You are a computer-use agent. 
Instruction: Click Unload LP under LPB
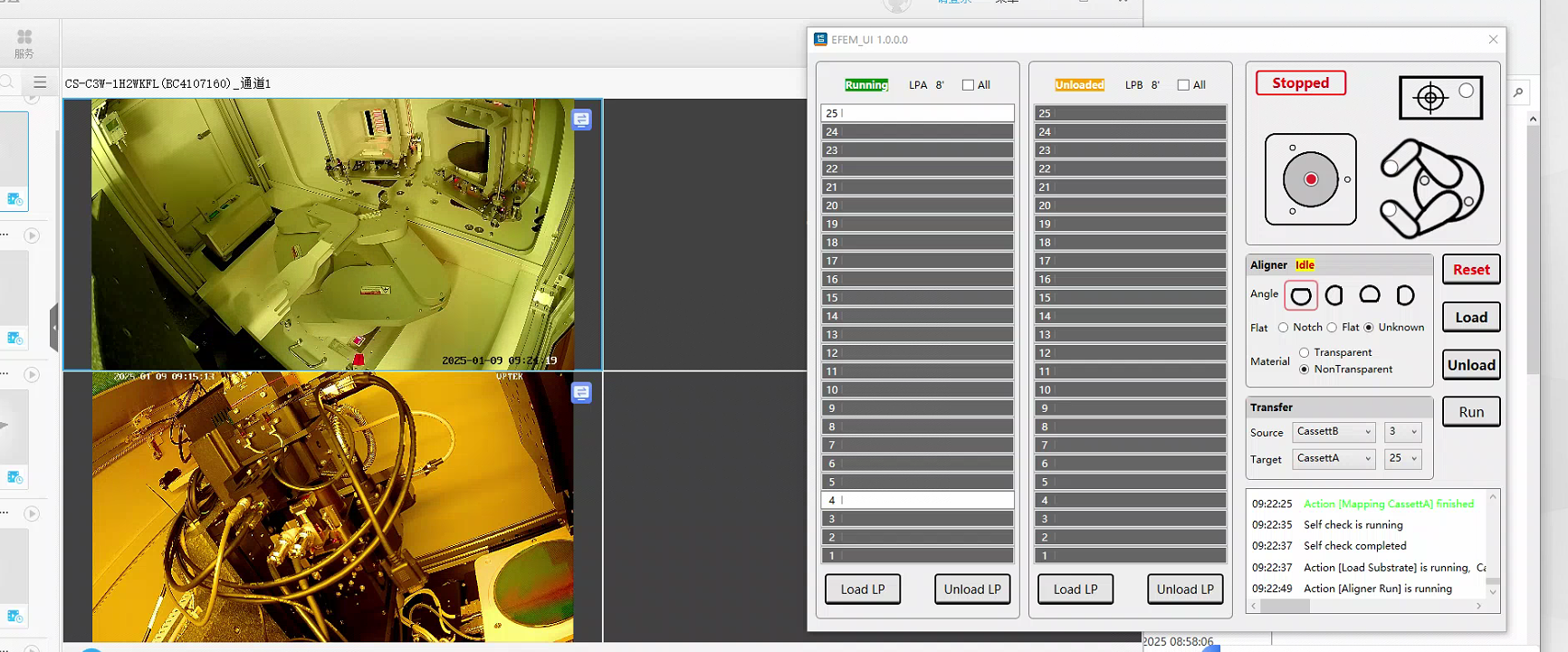(1185, 590)
